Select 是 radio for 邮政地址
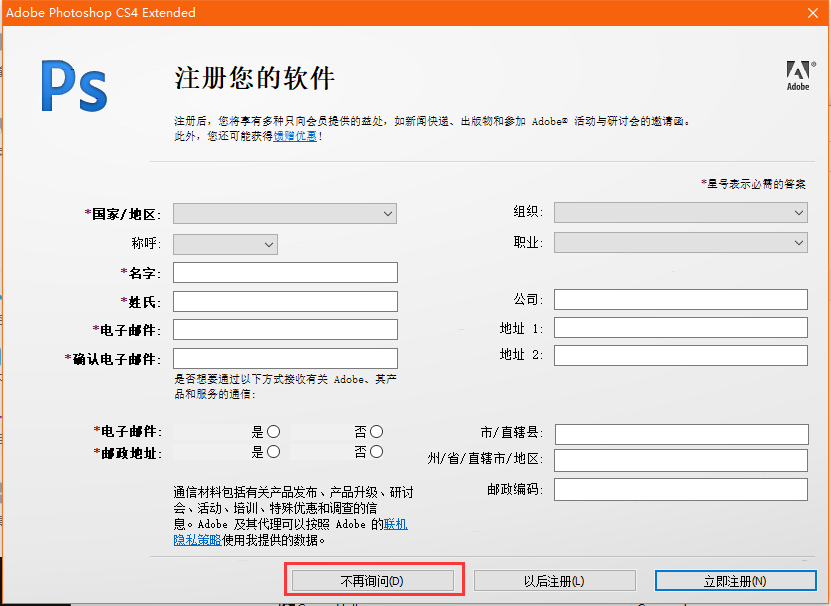831x606 pixels. (273, 452)
